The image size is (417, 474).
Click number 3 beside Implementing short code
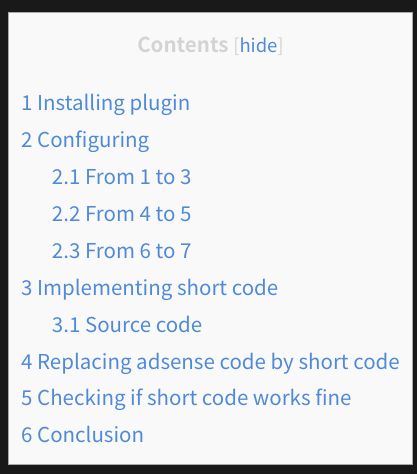coord(27,288)
